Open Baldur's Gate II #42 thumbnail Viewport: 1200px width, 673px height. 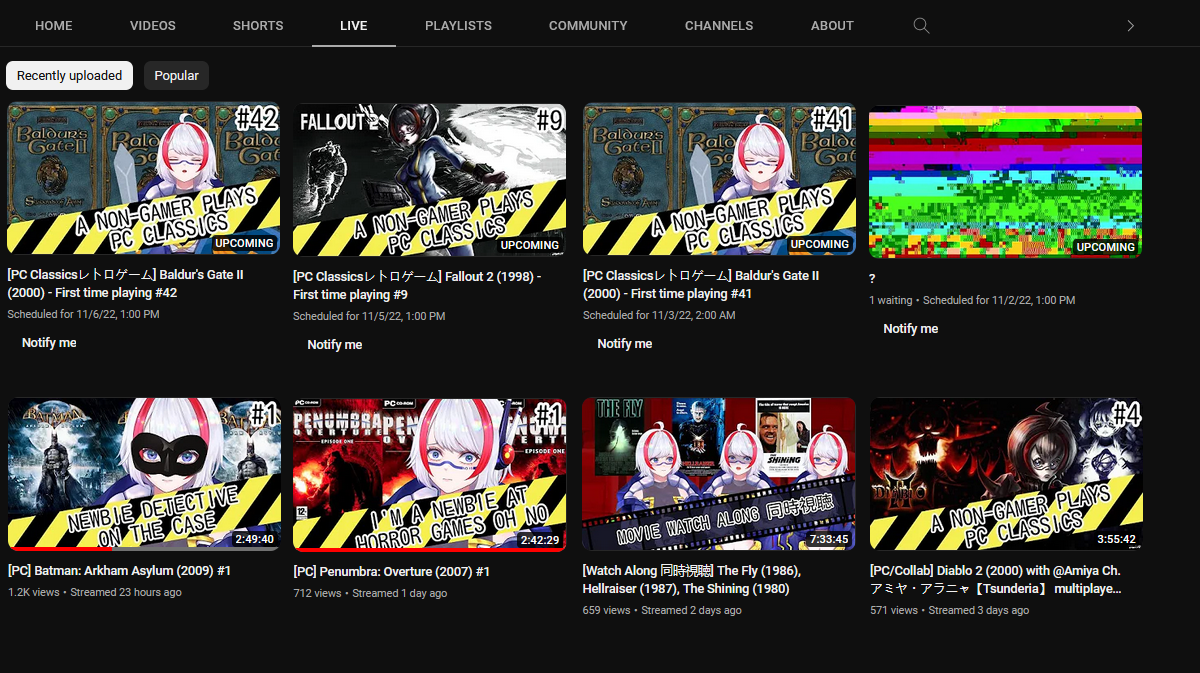tap(143, 180)
